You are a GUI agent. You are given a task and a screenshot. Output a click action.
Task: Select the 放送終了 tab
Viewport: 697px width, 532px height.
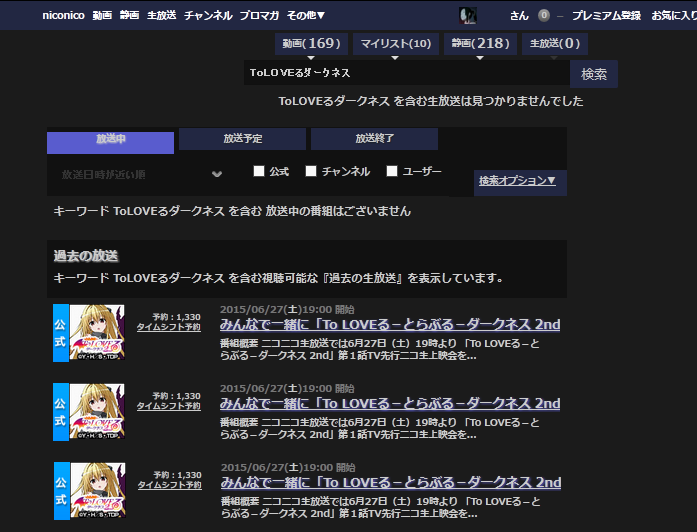pos(374,139)
